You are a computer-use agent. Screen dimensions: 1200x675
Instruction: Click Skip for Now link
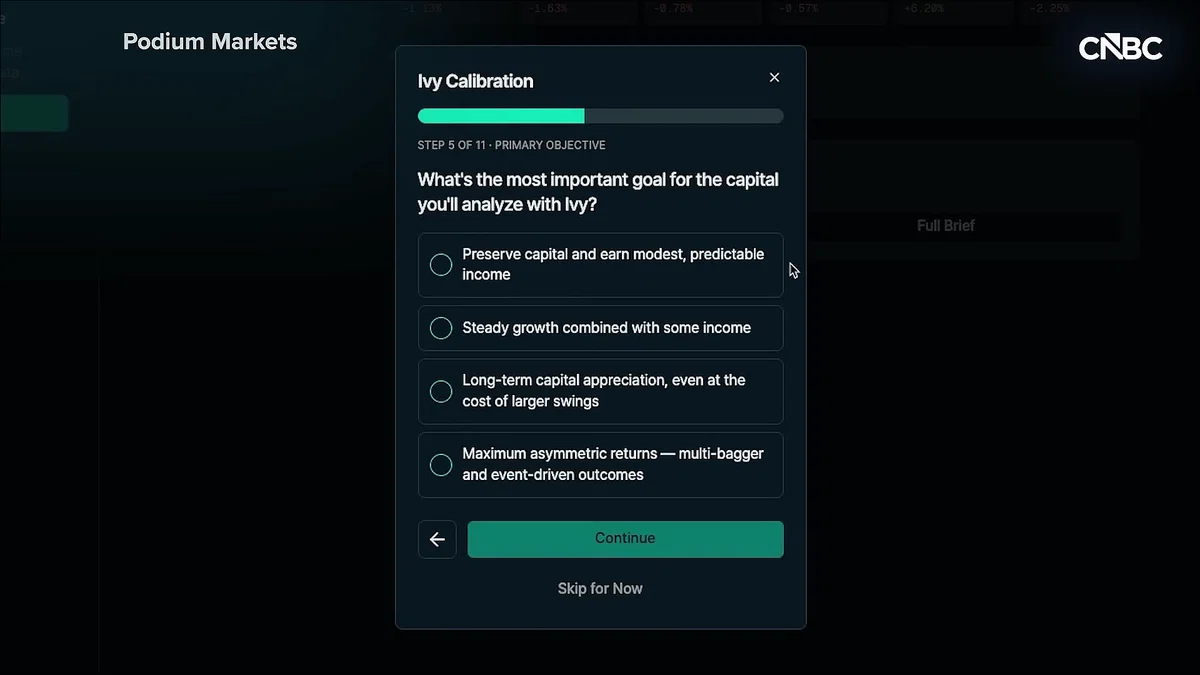[600, 589]
